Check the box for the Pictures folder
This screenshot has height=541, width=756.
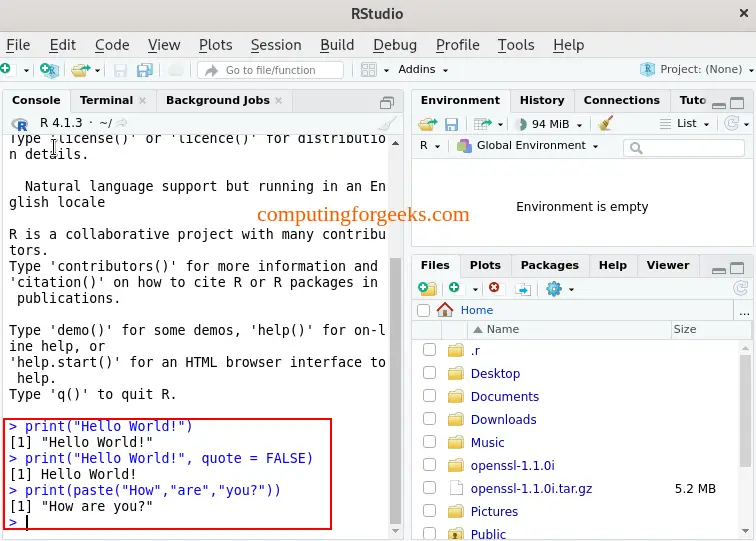429,511
